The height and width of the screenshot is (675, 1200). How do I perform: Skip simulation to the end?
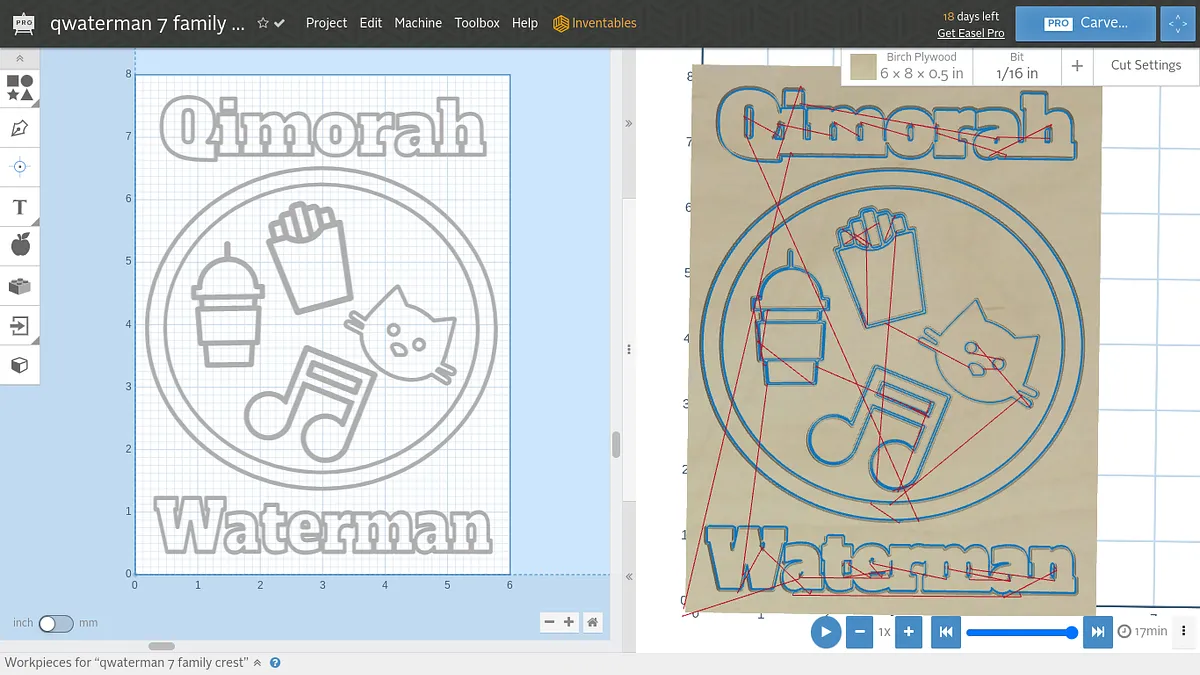pyautogui.click(x=1098, y=632)
